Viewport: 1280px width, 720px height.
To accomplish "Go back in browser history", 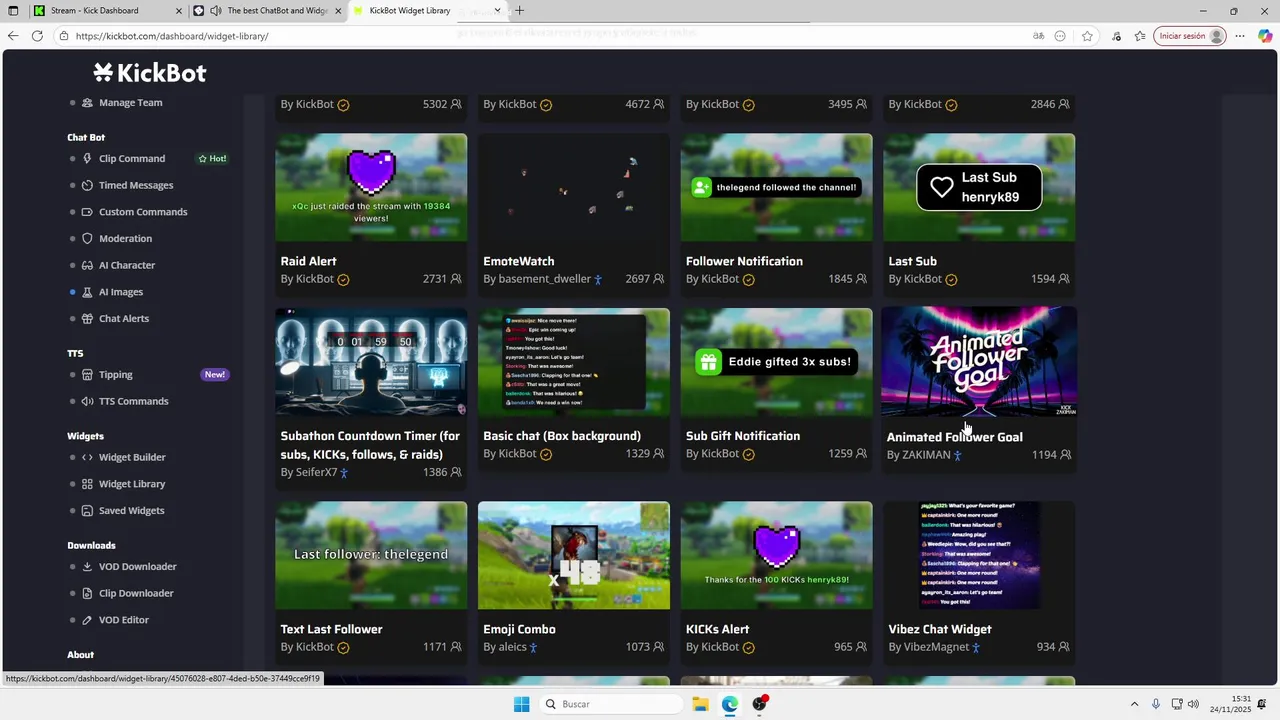I will pos(13,36).
